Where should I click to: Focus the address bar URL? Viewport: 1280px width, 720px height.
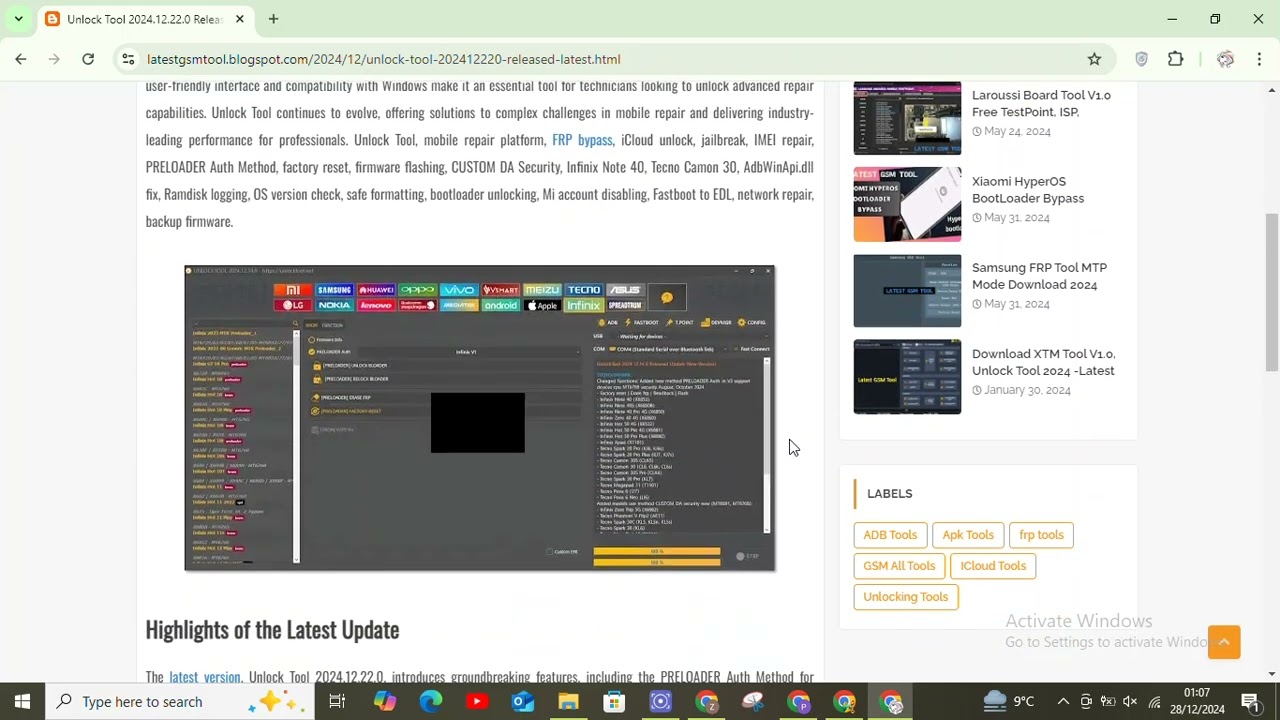pyautogui.click(x=383, y=59)
